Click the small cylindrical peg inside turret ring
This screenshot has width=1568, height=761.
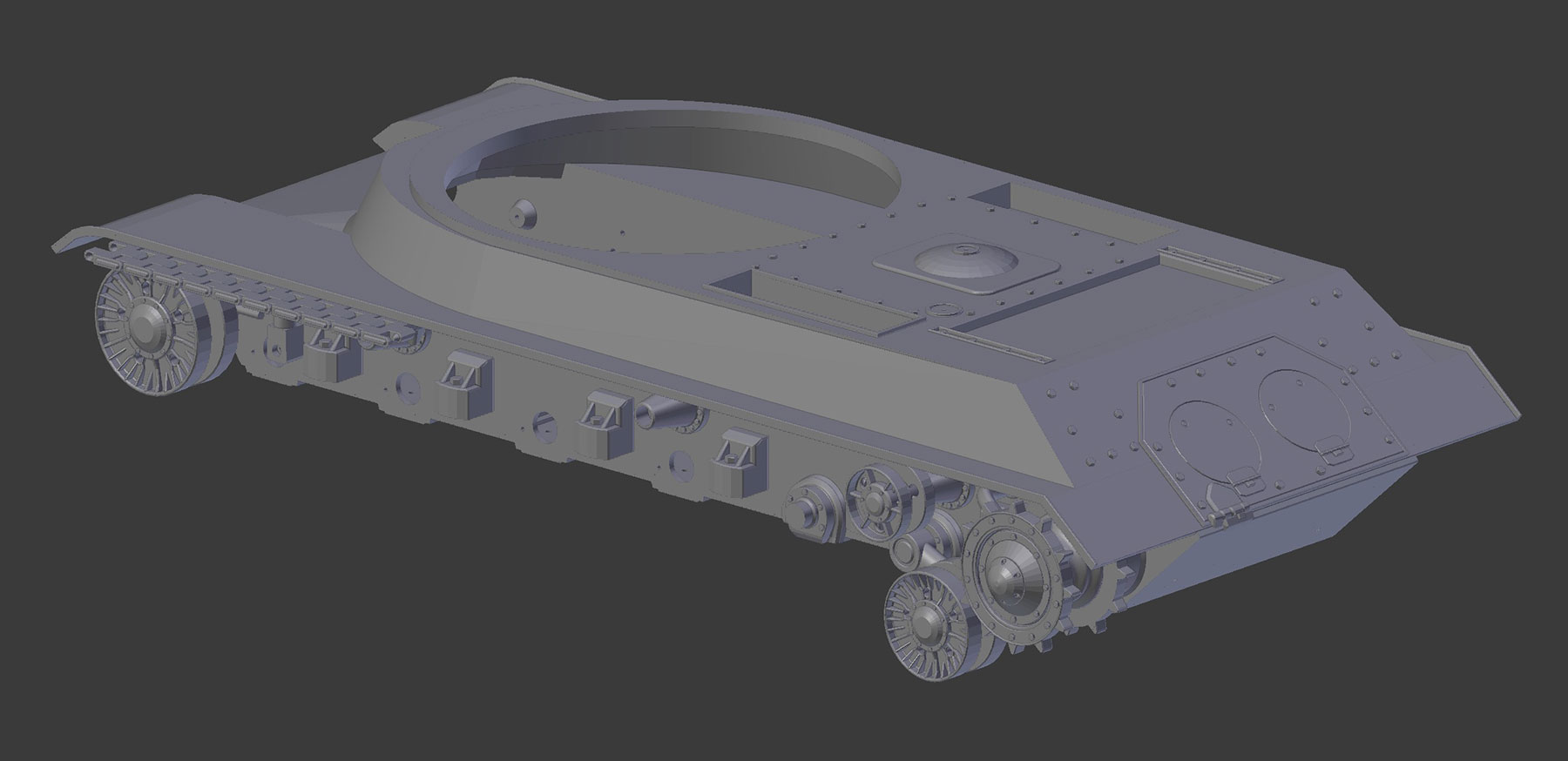[524, 213]
